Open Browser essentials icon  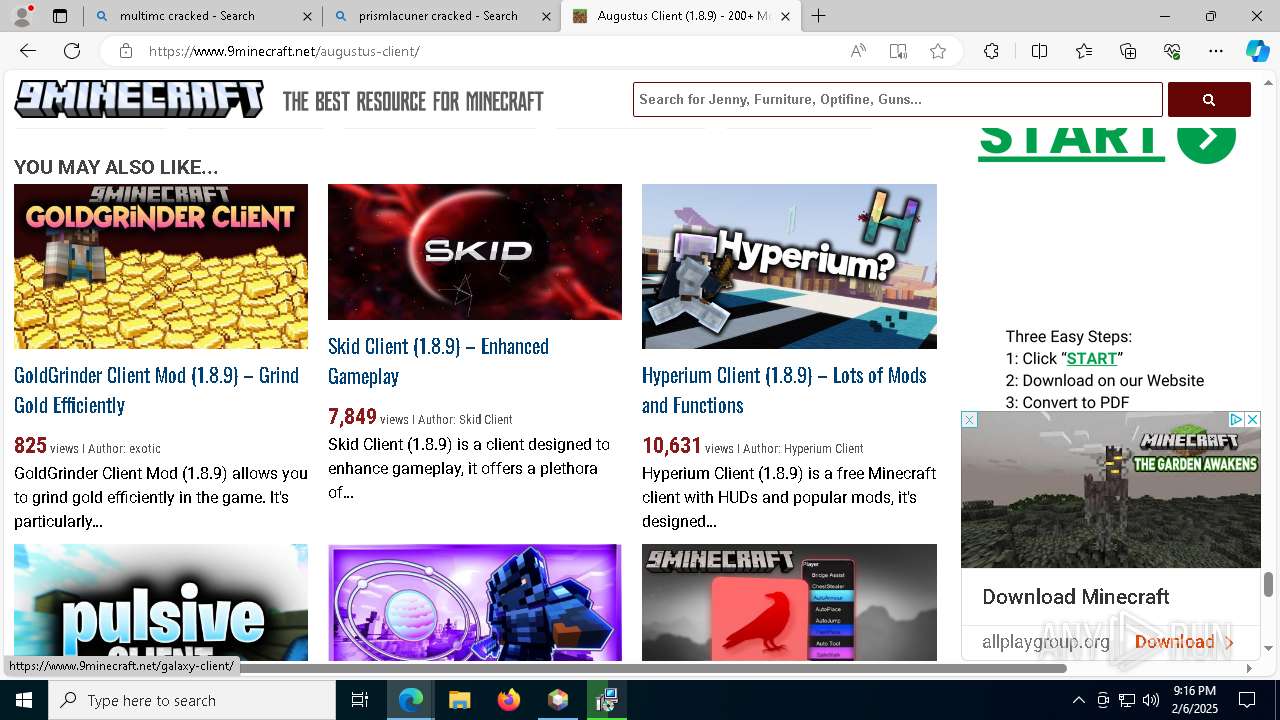tap(1172, 51)
